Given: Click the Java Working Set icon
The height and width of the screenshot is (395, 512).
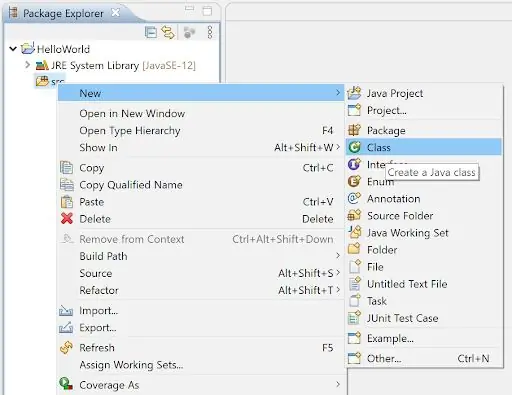Looking at the screenshot, I should [355, 232].
